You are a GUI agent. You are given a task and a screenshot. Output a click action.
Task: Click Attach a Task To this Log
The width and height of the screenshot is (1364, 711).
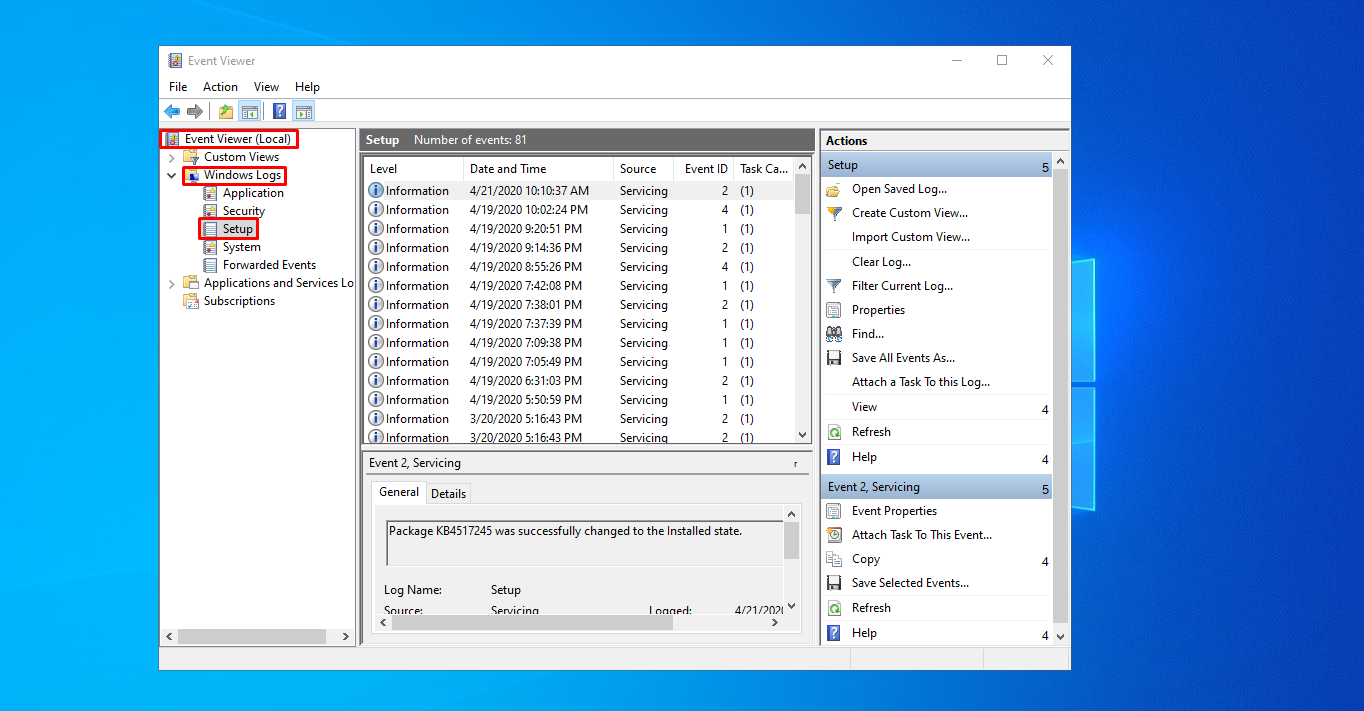click(920, 382)
